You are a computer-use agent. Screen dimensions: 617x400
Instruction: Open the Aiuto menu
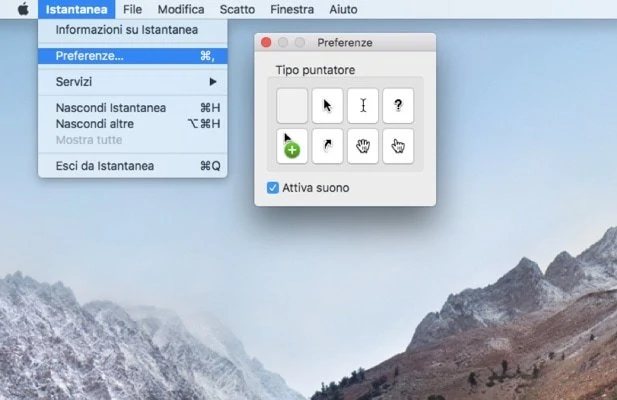tap(343, 9)
